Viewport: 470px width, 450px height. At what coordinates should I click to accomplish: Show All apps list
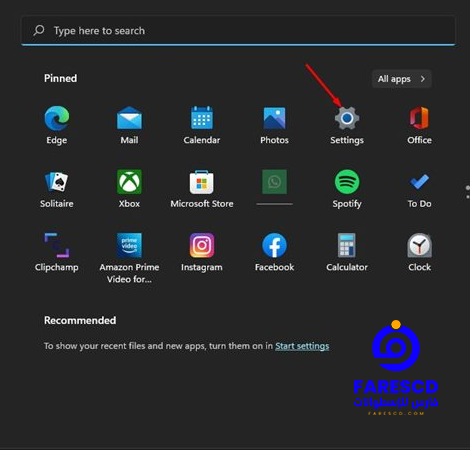[402, 79]
